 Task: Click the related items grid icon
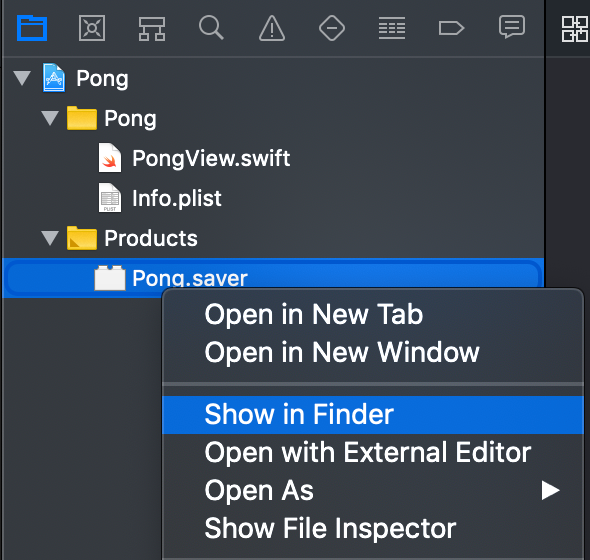tap(575, 29)
